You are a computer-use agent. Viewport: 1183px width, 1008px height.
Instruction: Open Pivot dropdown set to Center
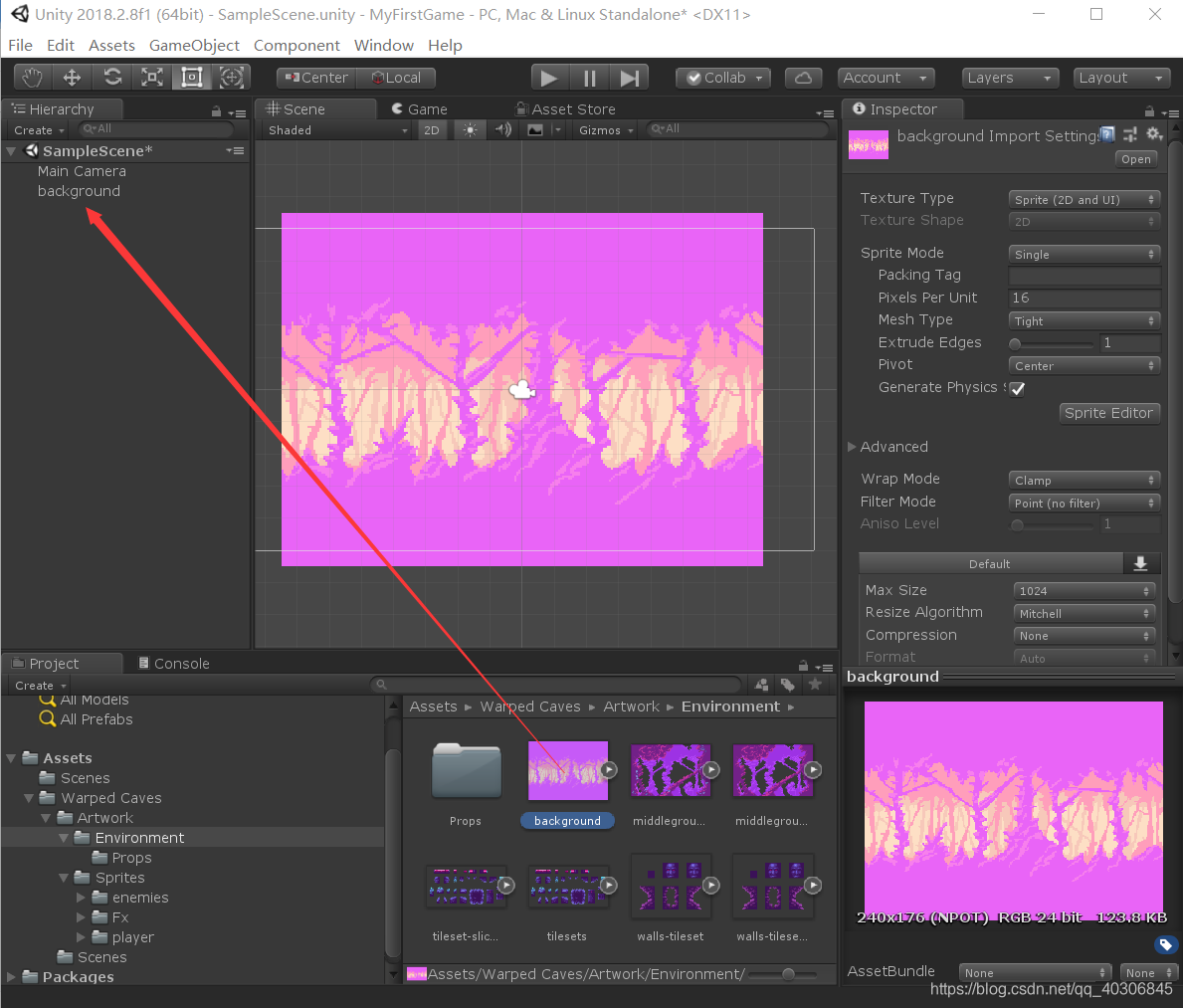click(x=1084, y=365)
